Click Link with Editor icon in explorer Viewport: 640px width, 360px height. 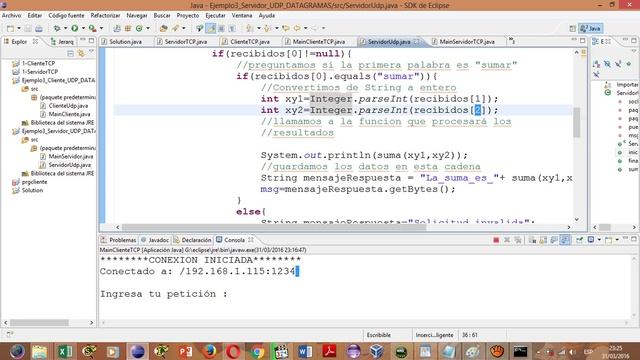click(81, 53)
